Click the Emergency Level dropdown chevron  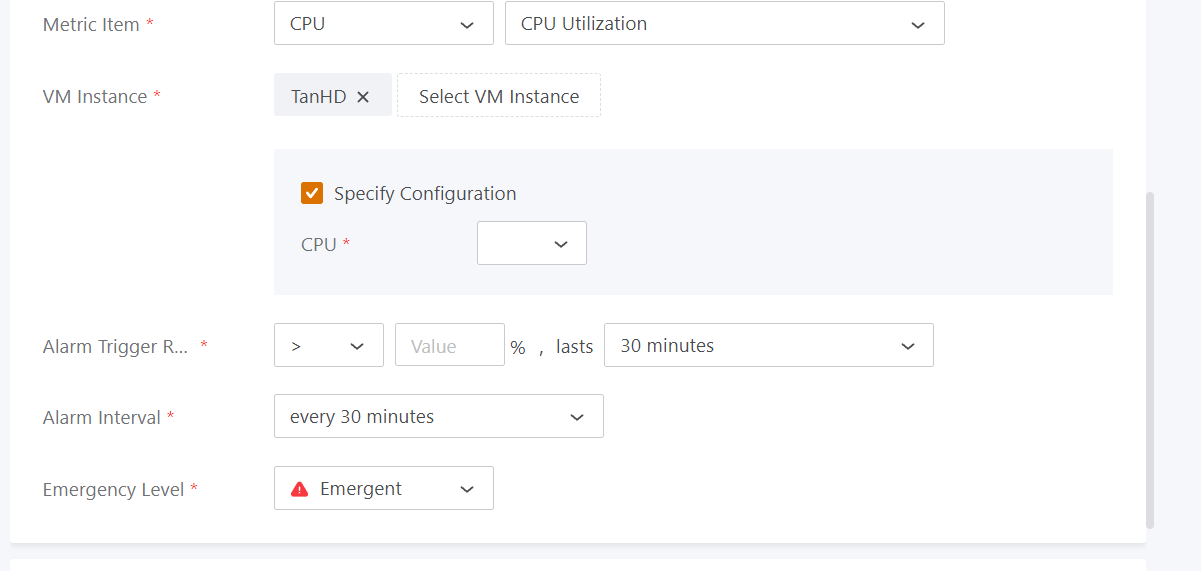point(467,489)
